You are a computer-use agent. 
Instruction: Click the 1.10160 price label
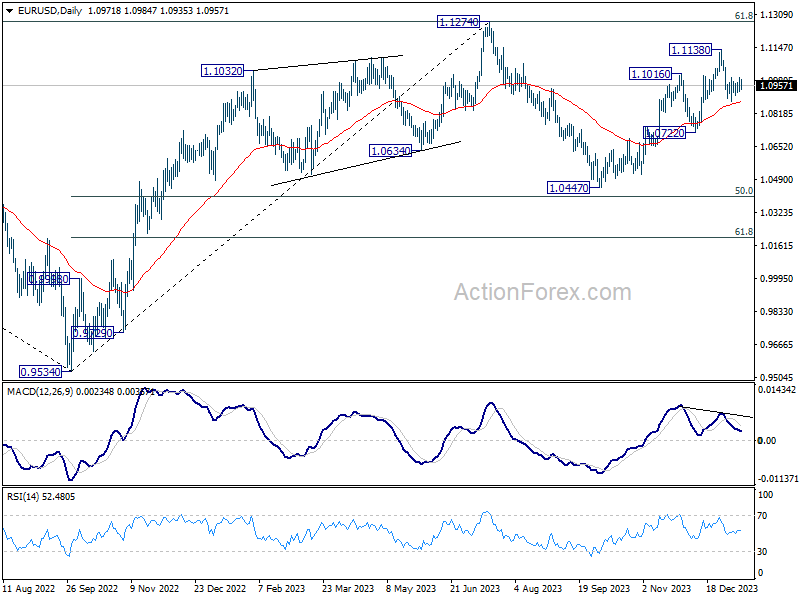coord(651,74)
